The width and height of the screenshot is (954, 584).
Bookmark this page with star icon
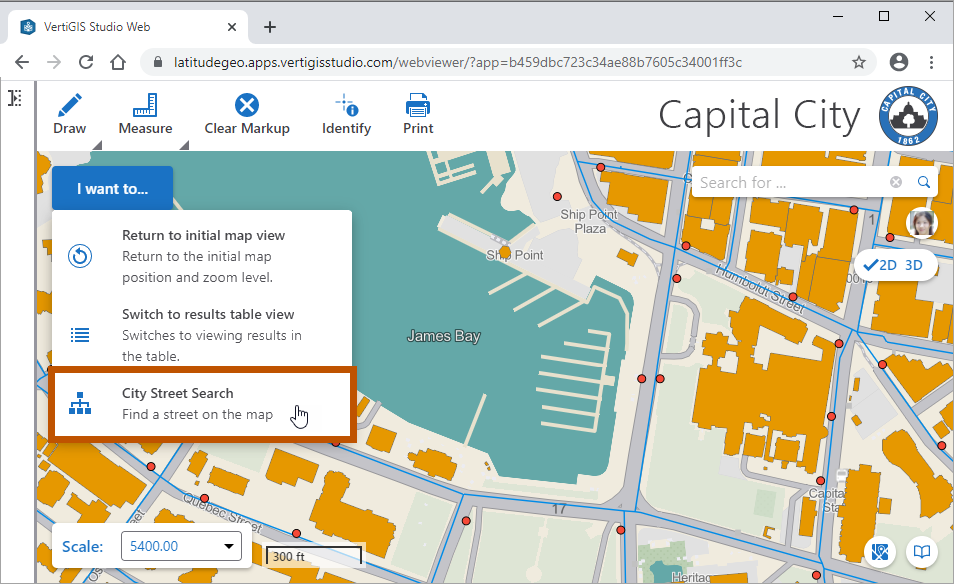[x=858, y=62]
